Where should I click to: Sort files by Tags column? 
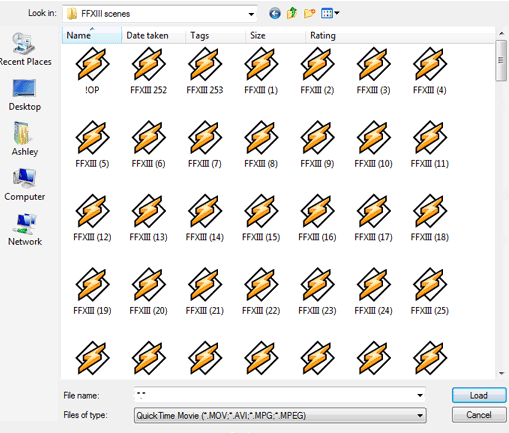coord(215,35)
